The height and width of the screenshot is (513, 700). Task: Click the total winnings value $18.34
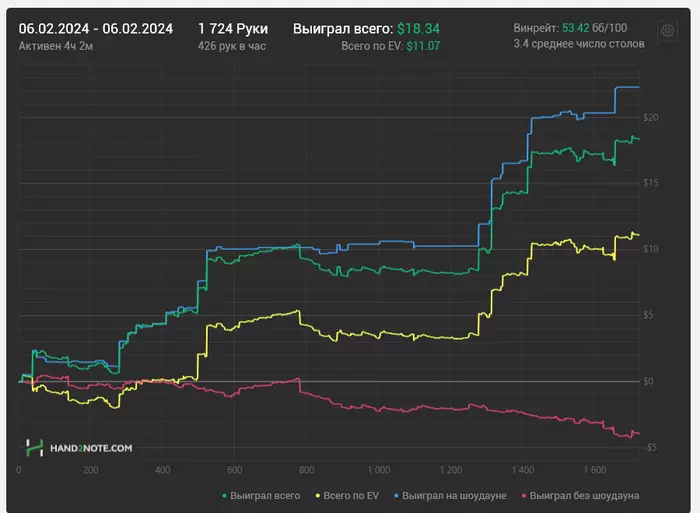[x=418, y=29]
